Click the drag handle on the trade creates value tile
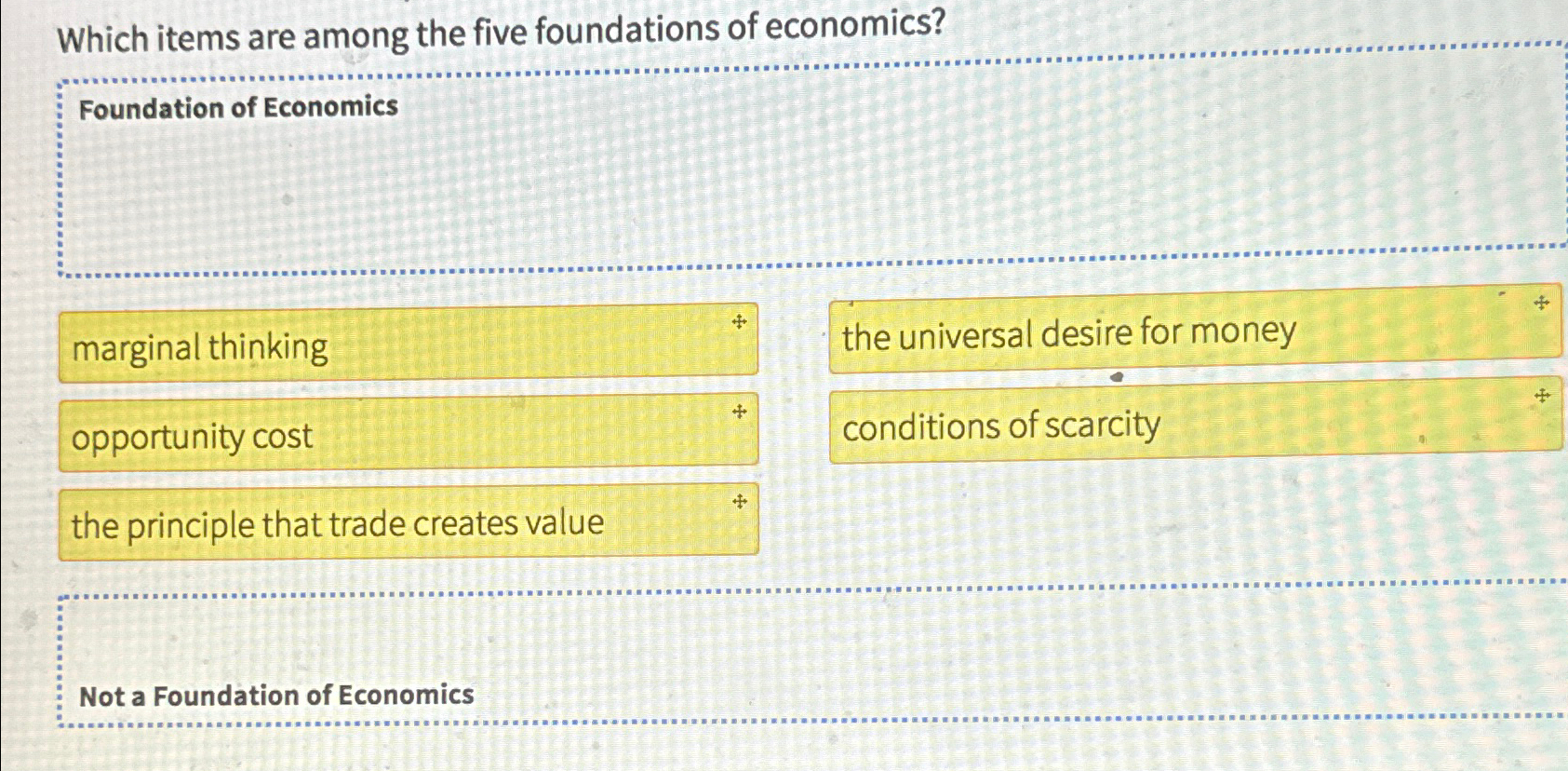The width and height of the screenshot is (1568, 771). pyautogui.click(x=738, y=500)
